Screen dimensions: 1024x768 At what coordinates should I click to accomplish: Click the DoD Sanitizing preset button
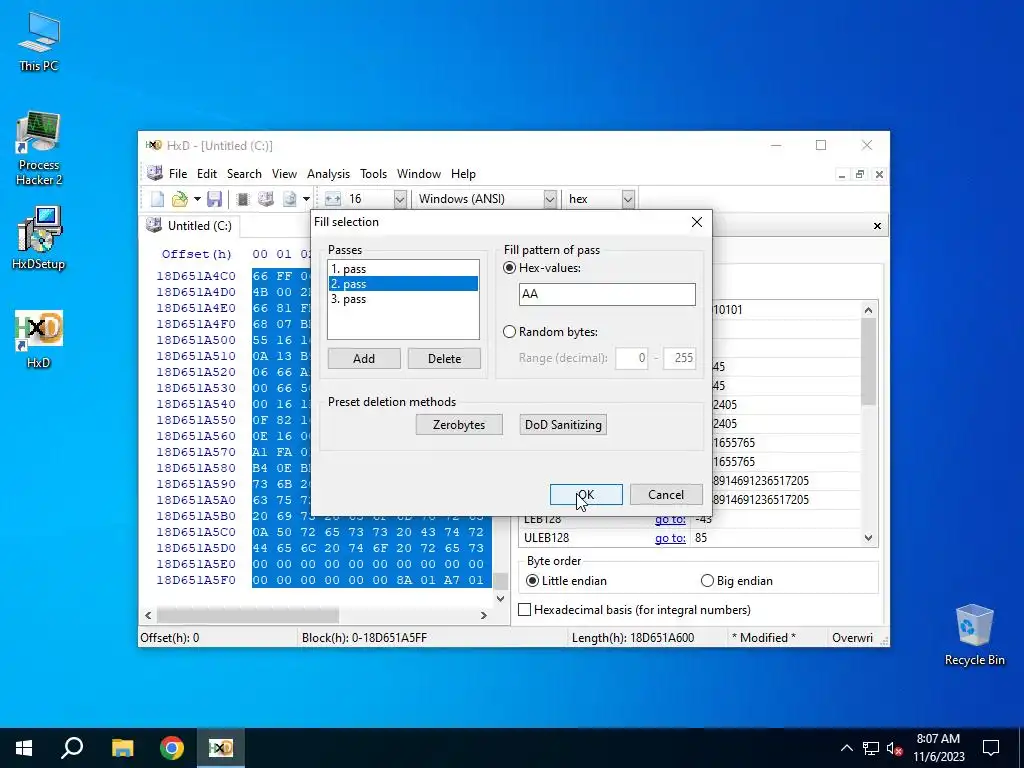[563, 424]
